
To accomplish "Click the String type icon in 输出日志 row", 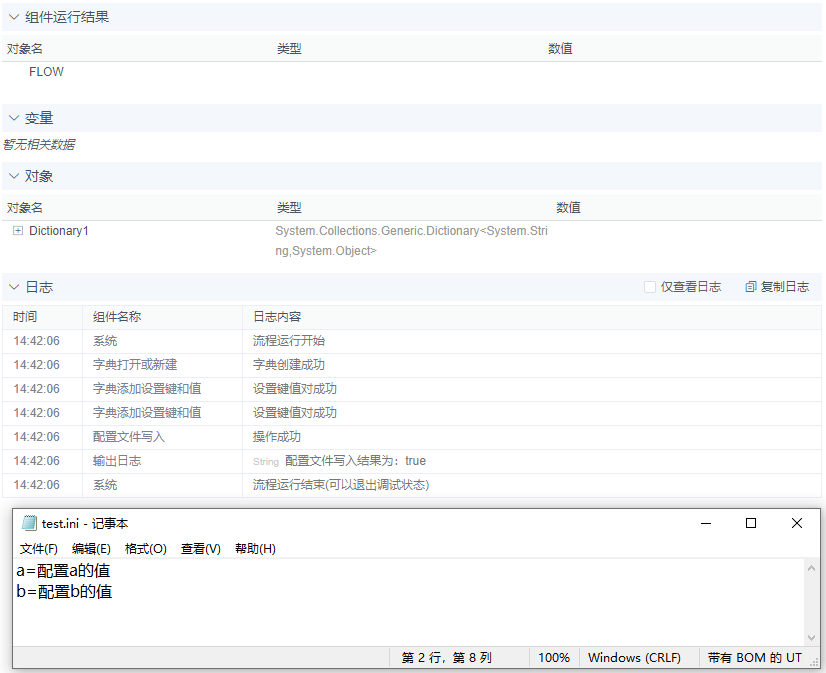I will pyautogui.click(x=267, y=462).
